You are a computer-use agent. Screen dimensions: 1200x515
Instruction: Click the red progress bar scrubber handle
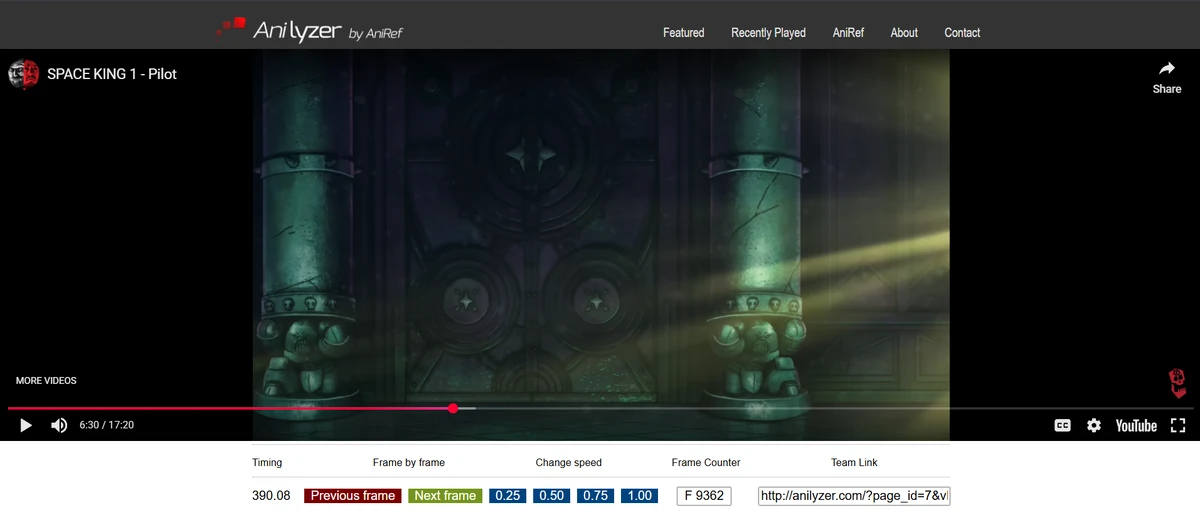[453, 408]
